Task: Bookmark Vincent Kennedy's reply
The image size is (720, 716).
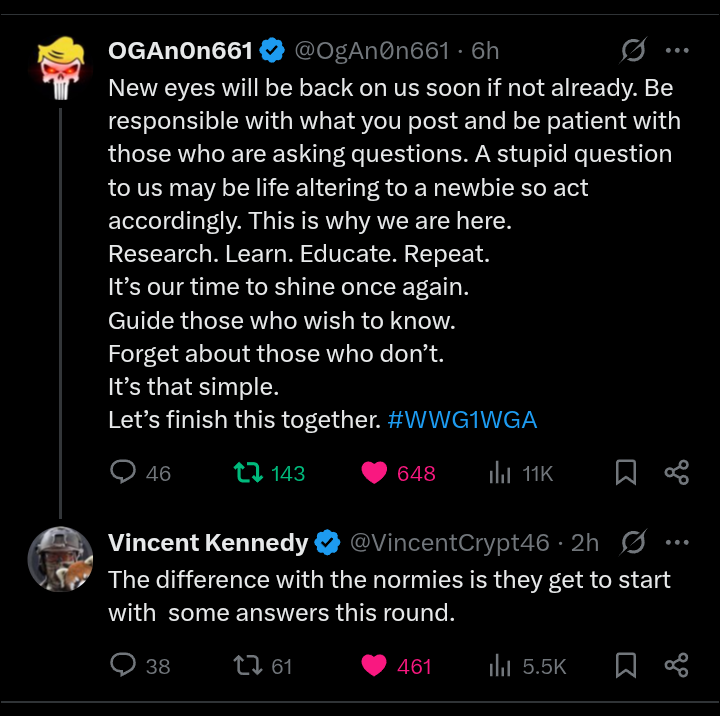Action: coord(626,665)
